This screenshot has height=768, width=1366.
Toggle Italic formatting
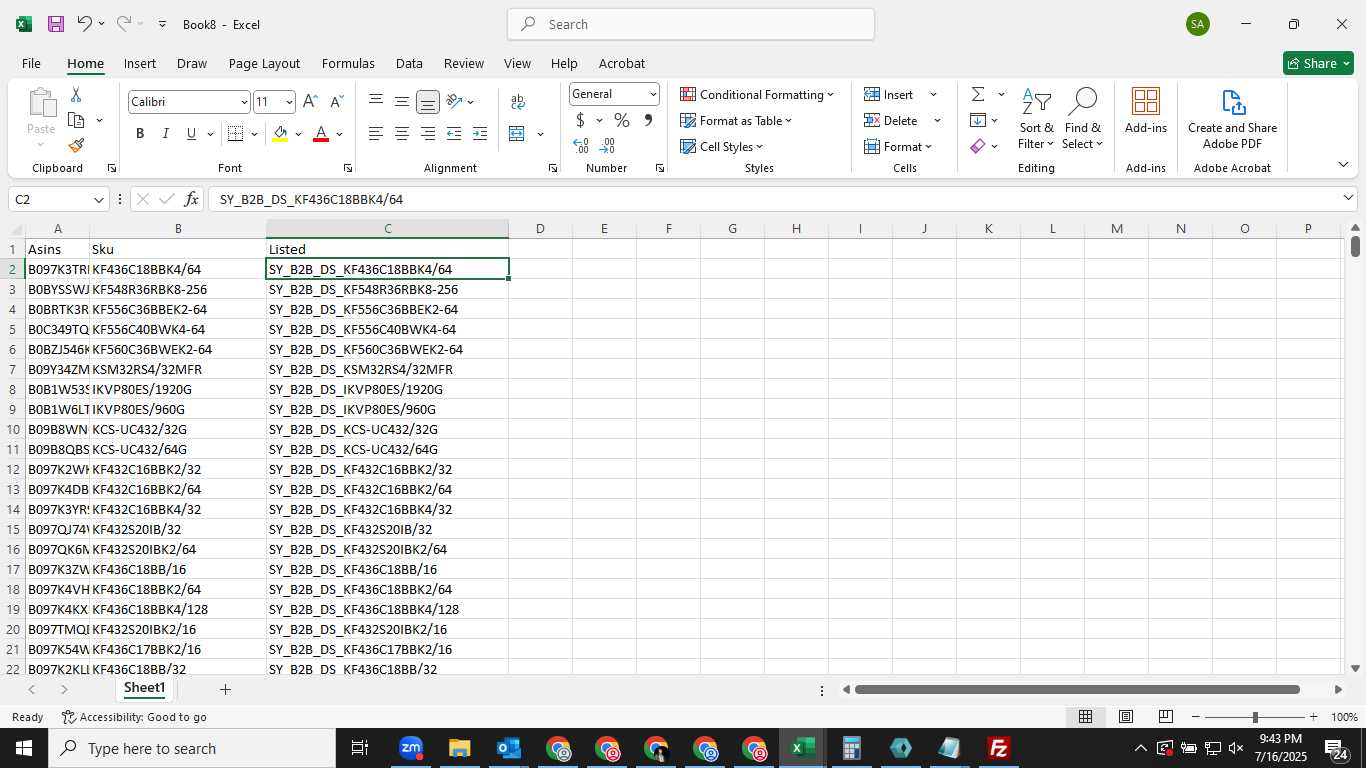point(166,134)
